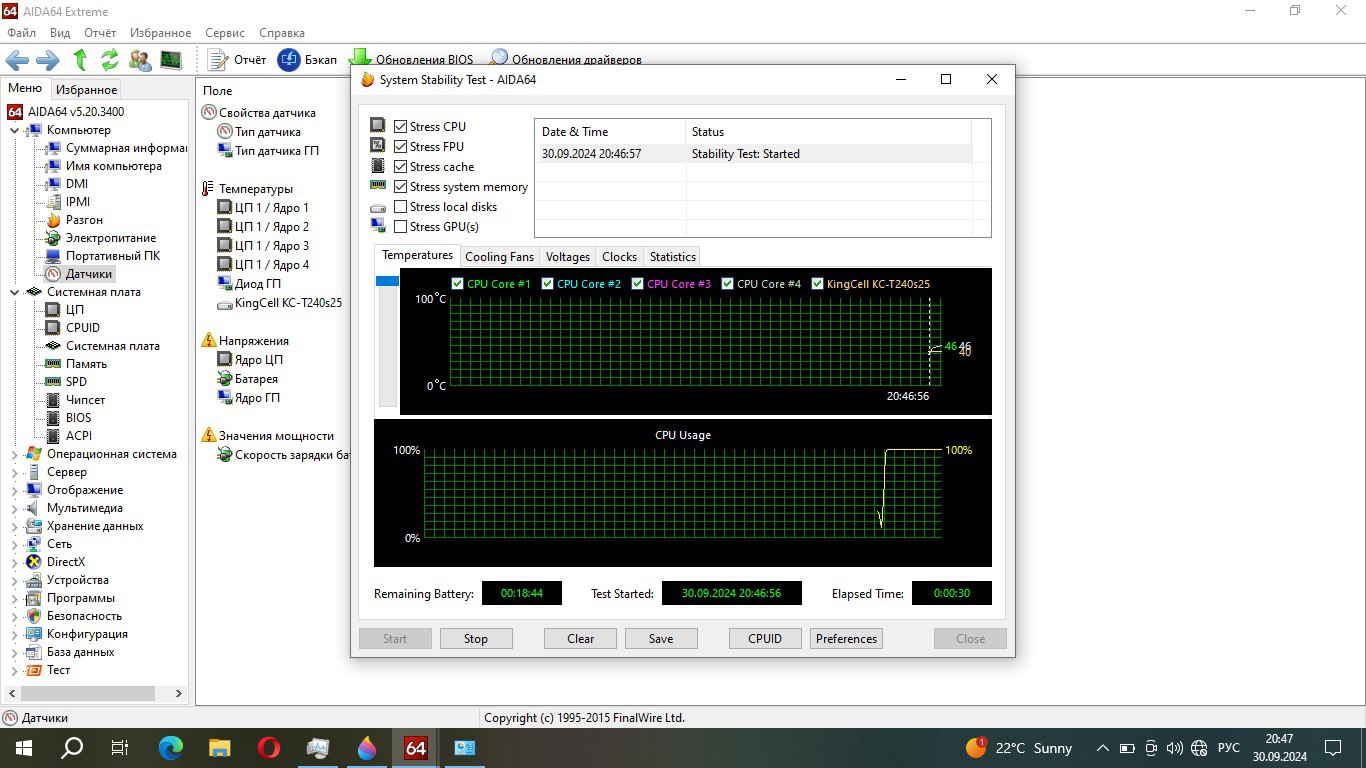Toggle the Stress cache checkbox

point(400,167)
